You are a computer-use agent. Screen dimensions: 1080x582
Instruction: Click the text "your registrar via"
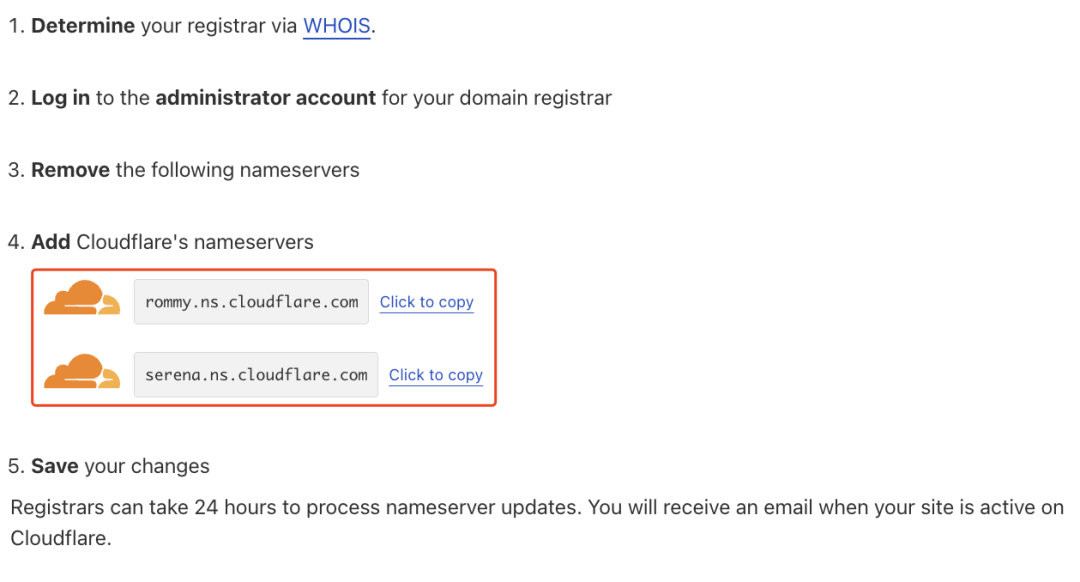click(219, 26)
